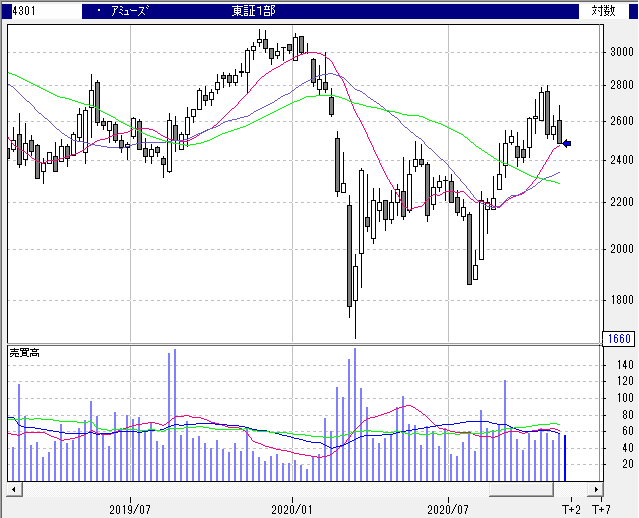Click the 2020/01 date axis label
This screenshot has height=518, width=639.
tap(292, 509)
